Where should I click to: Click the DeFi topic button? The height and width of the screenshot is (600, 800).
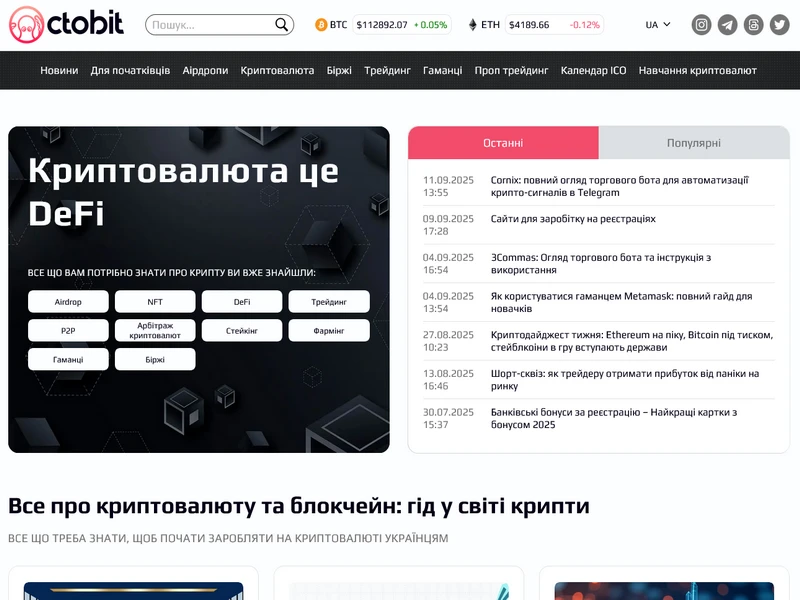[242, 302]
